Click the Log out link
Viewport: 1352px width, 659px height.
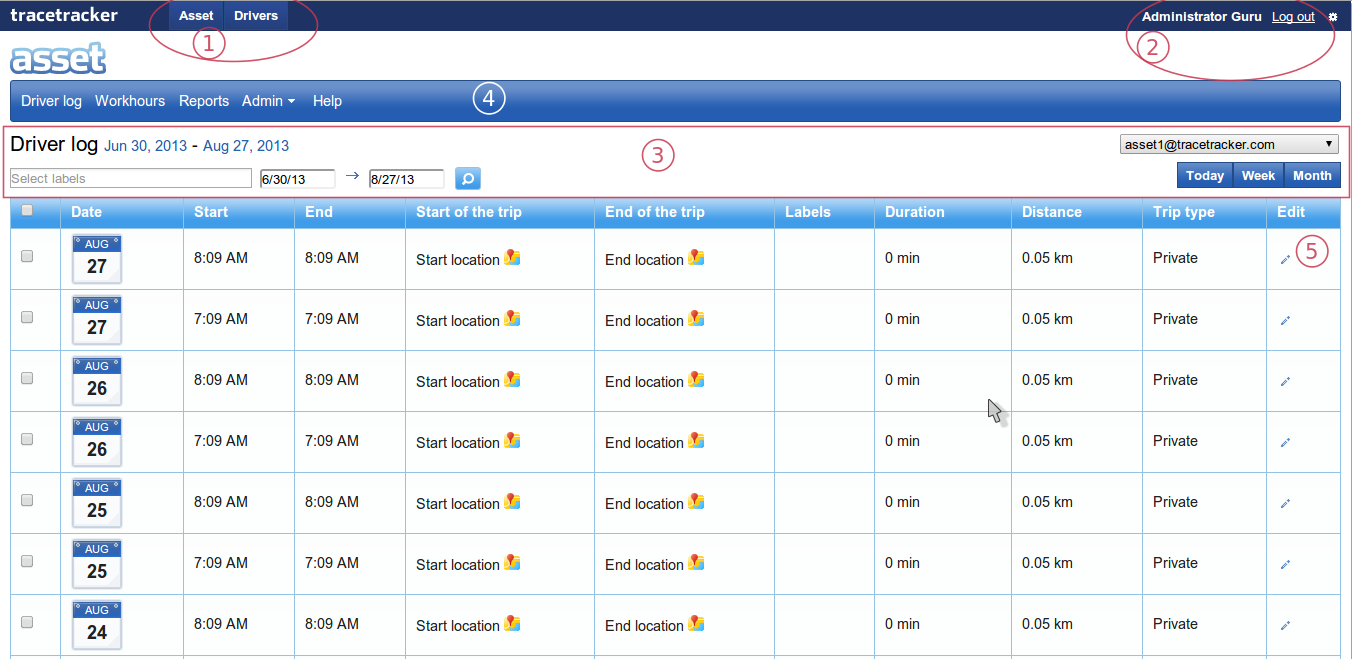[x=1293, y=17]
